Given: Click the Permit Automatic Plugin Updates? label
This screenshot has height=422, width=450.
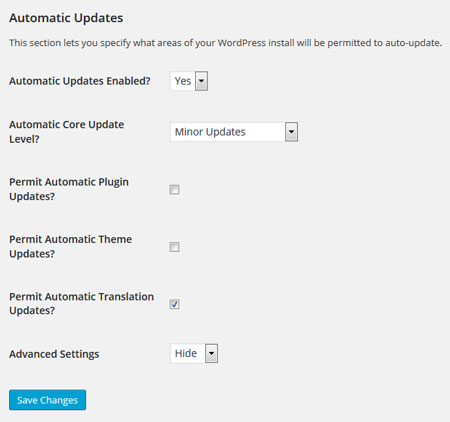Looking at the screenshot, I should pos(69,189).
